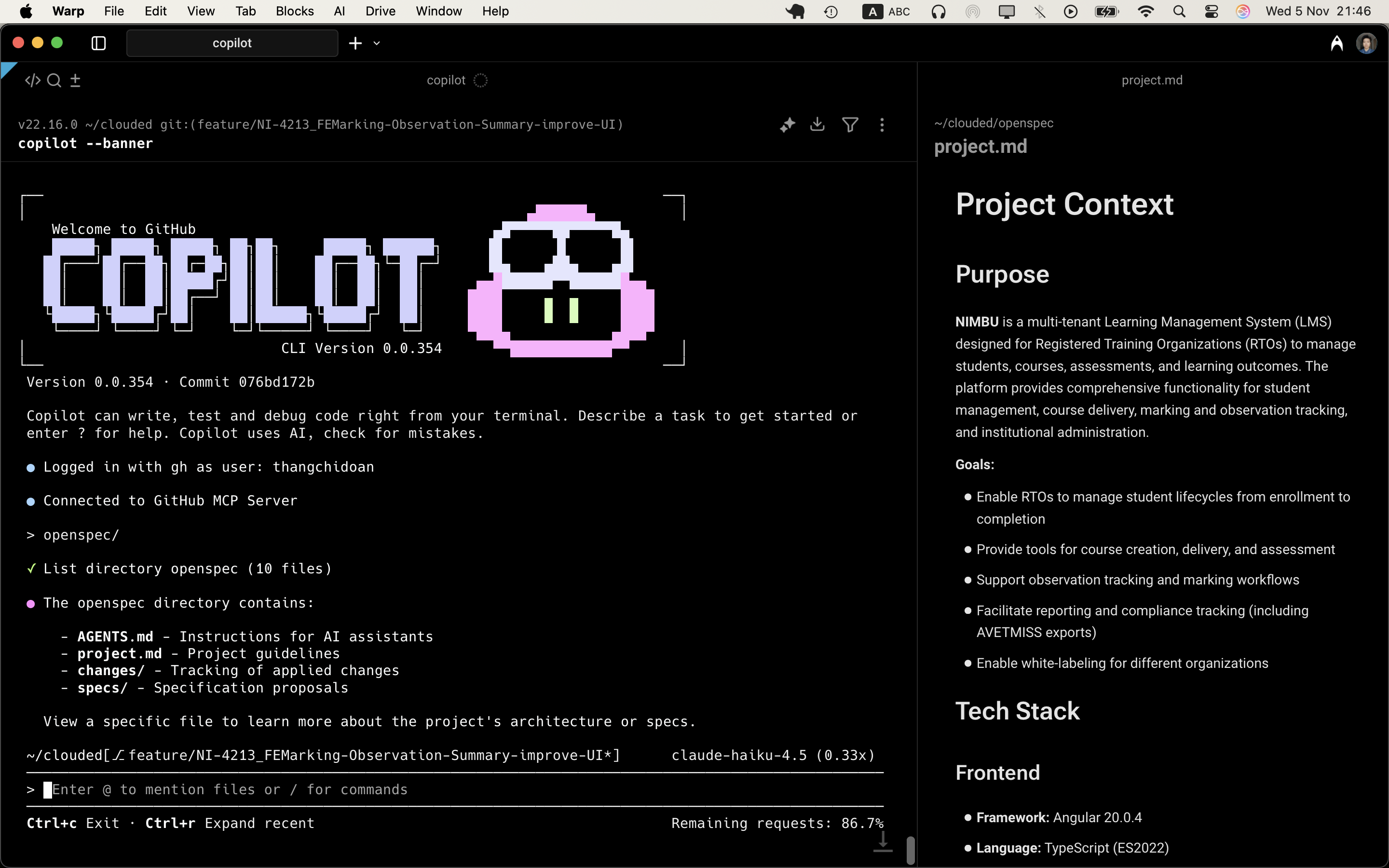Viewport: 1389px width, 868px height.
Task: Adjust text size using the ± icon
Action: [75, 81]
